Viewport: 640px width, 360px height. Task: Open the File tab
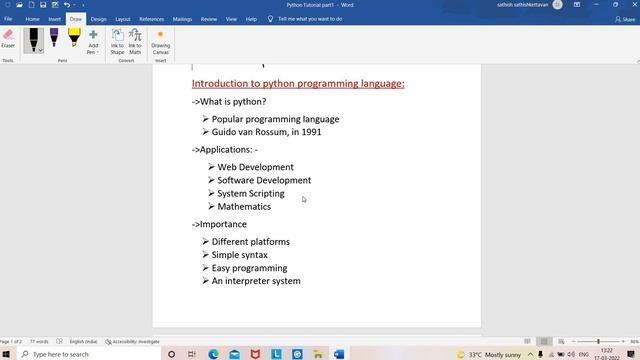[8, 19]
